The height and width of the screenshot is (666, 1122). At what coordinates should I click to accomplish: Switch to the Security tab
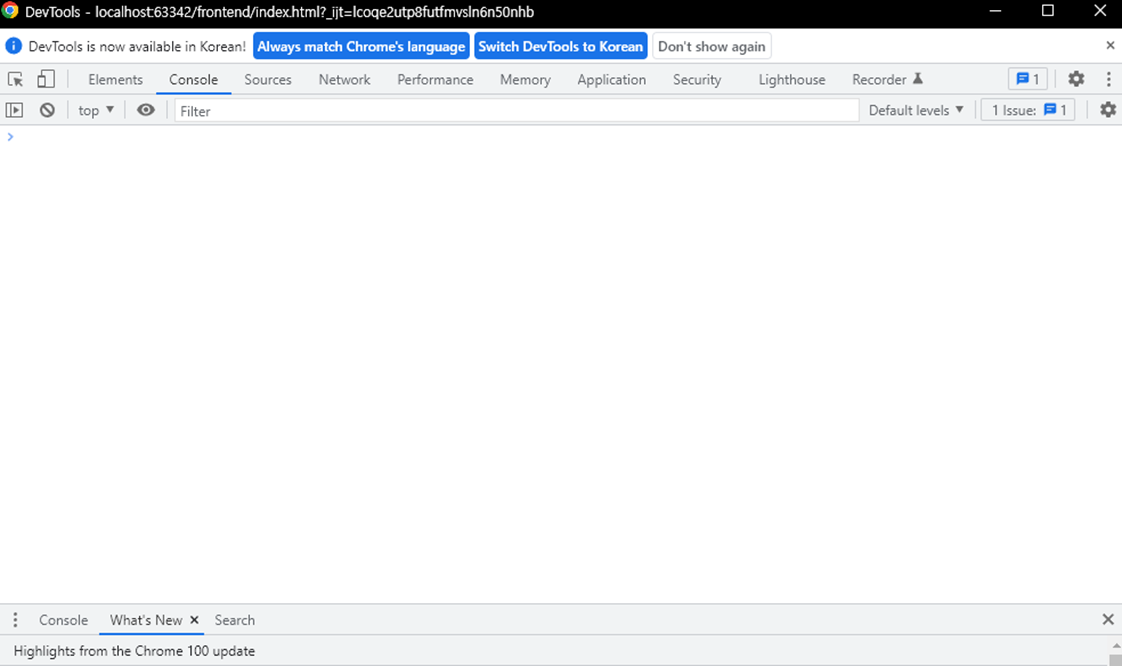pyautogui.click(x=696, y=79)
